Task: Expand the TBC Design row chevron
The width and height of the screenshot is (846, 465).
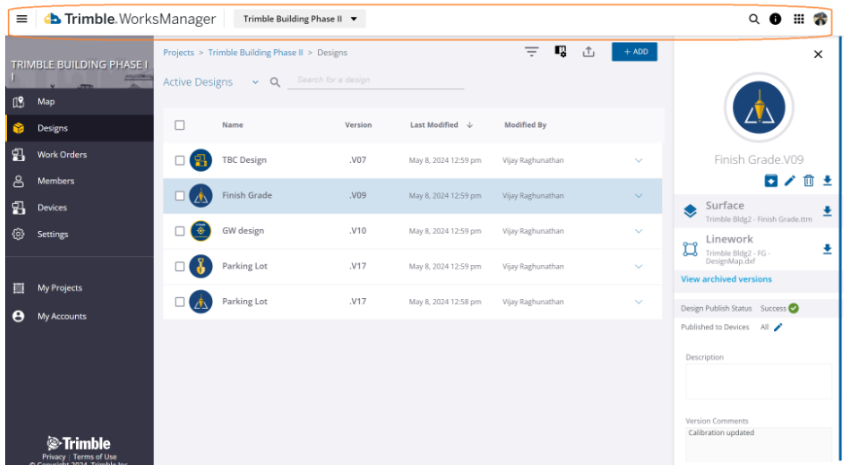Action: click(x=639, y=160)
